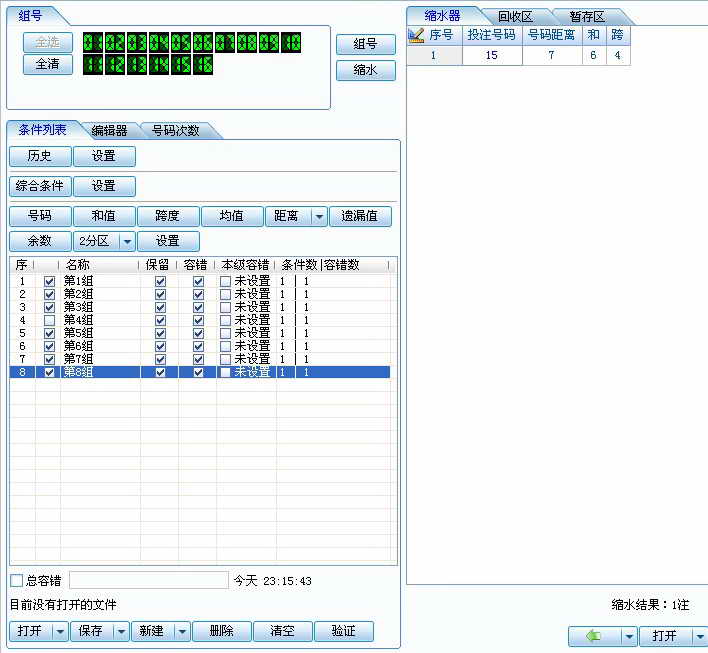This screenshot has width=708, height=653.
Task: Select number 01 in the green number panel
Action: [92, 43]
